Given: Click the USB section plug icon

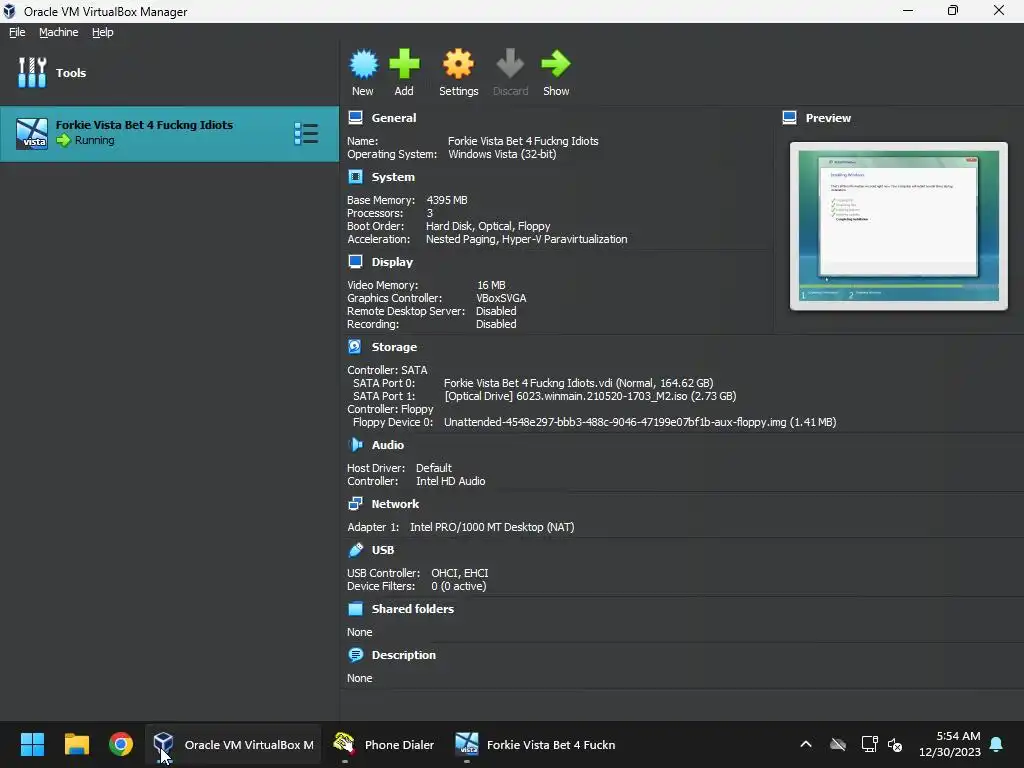Looking at the screenshot, I should tap(355, 550).
